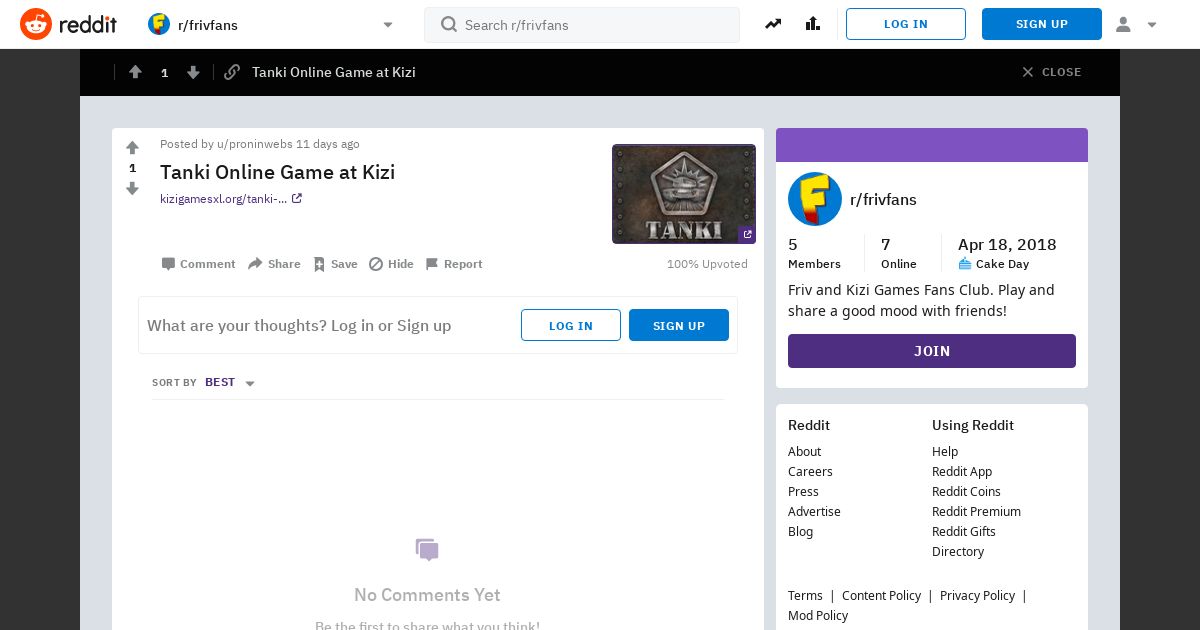Click the Comment button under post
Viewport: 1200px width, 630px height.
pyautogui.click(x=198, y=264)
